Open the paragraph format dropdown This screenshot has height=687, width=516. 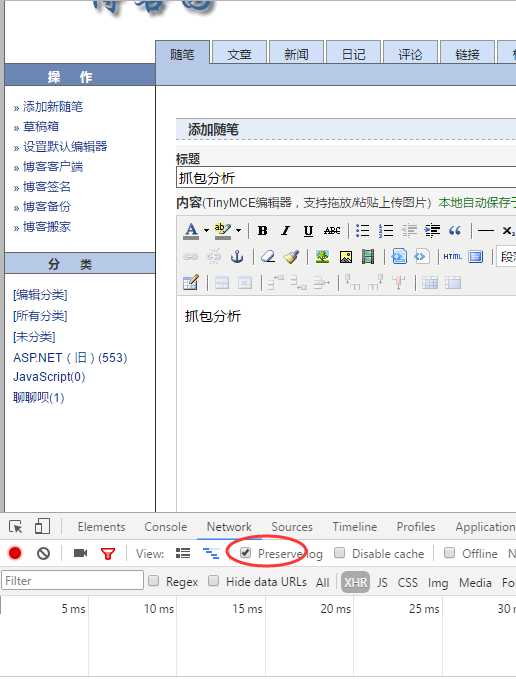click(x=506, y=257)
